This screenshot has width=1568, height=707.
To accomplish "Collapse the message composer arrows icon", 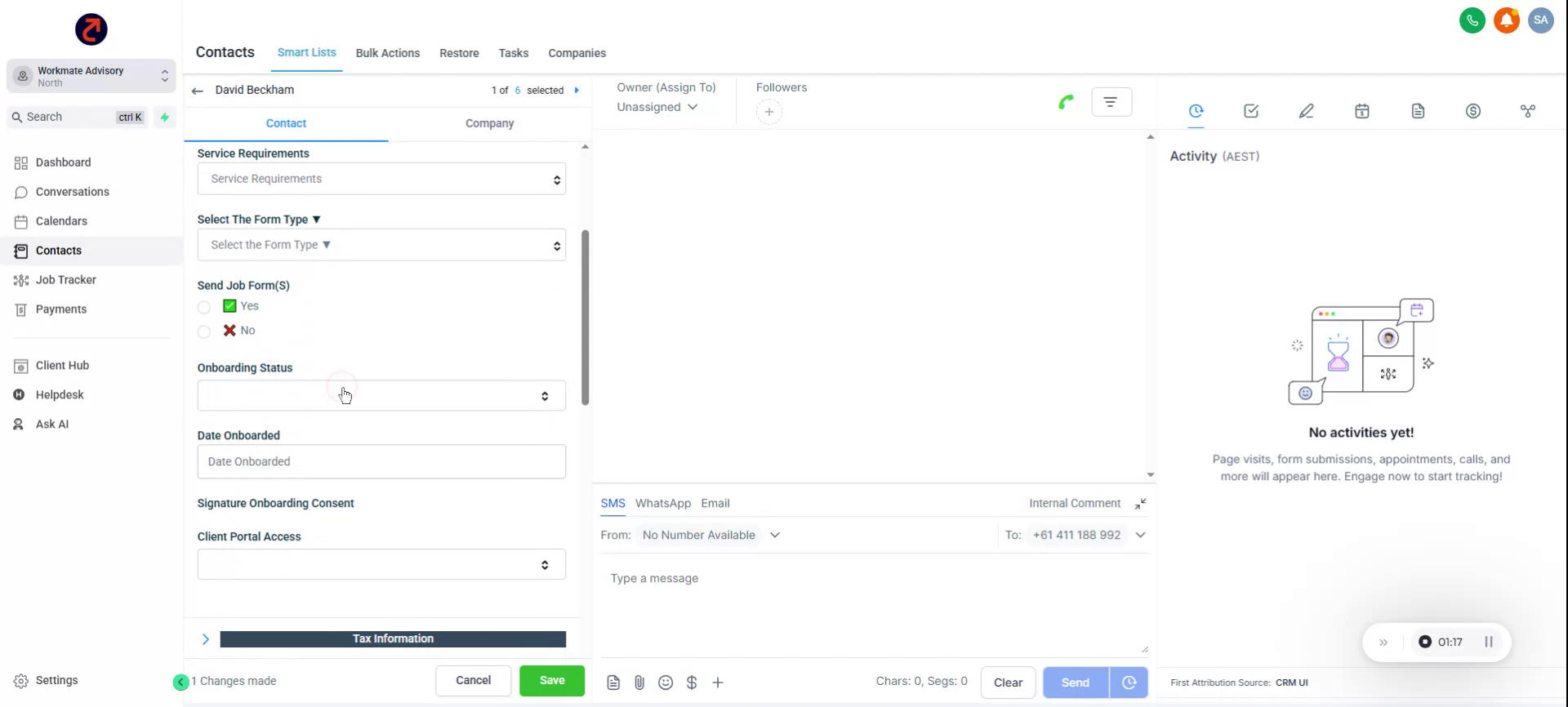I will click(1140, 504).
